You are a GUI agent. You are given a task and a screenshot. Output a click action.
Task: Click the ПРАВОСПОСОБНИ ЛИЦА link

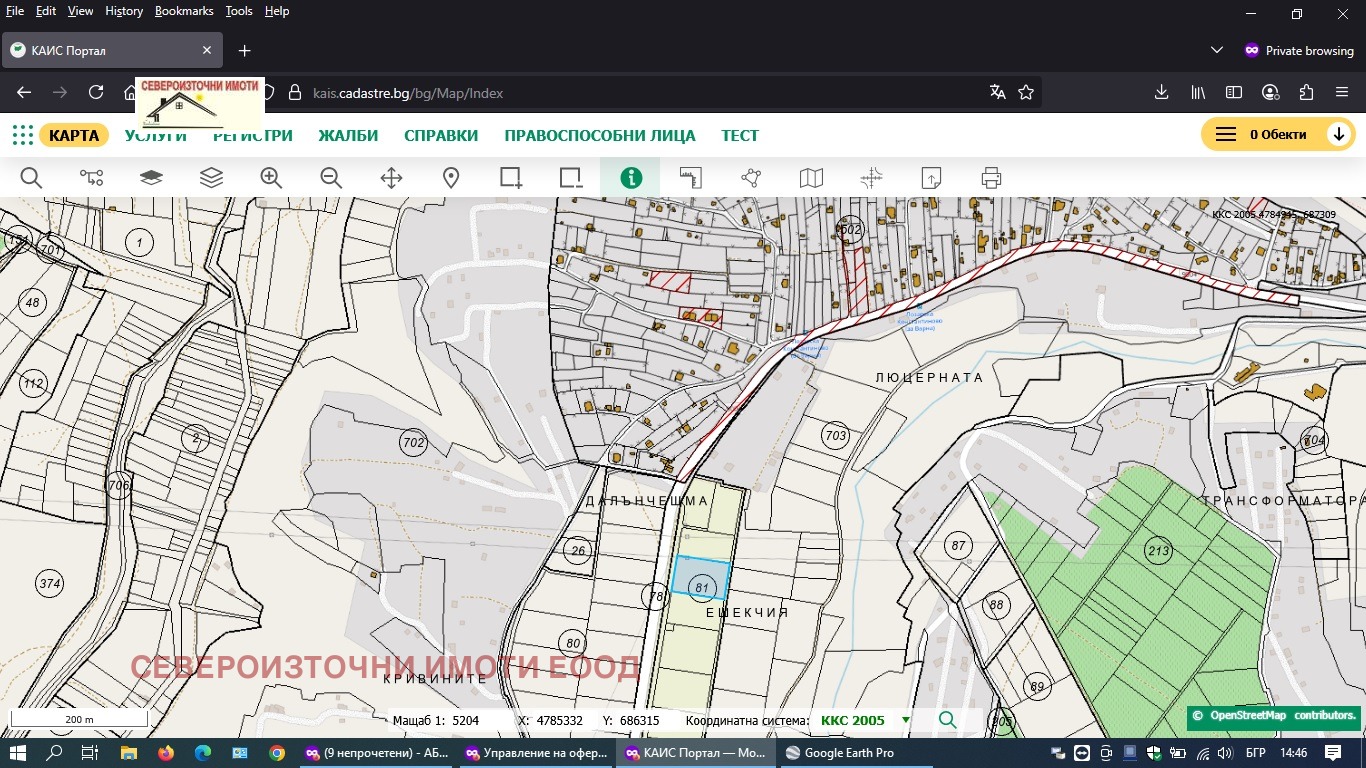pos(599,135)
